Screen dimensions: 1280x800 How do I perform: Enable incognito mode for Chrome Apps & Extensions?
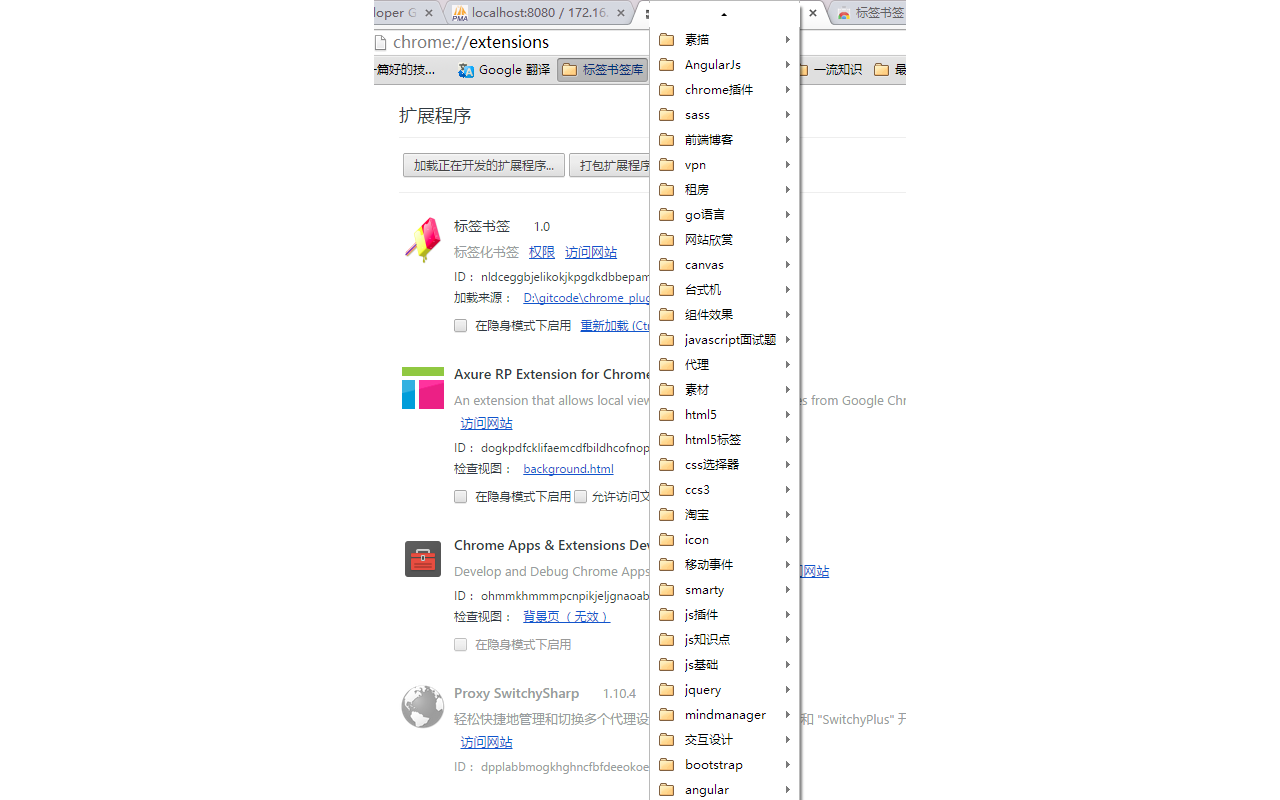[460, 644]
